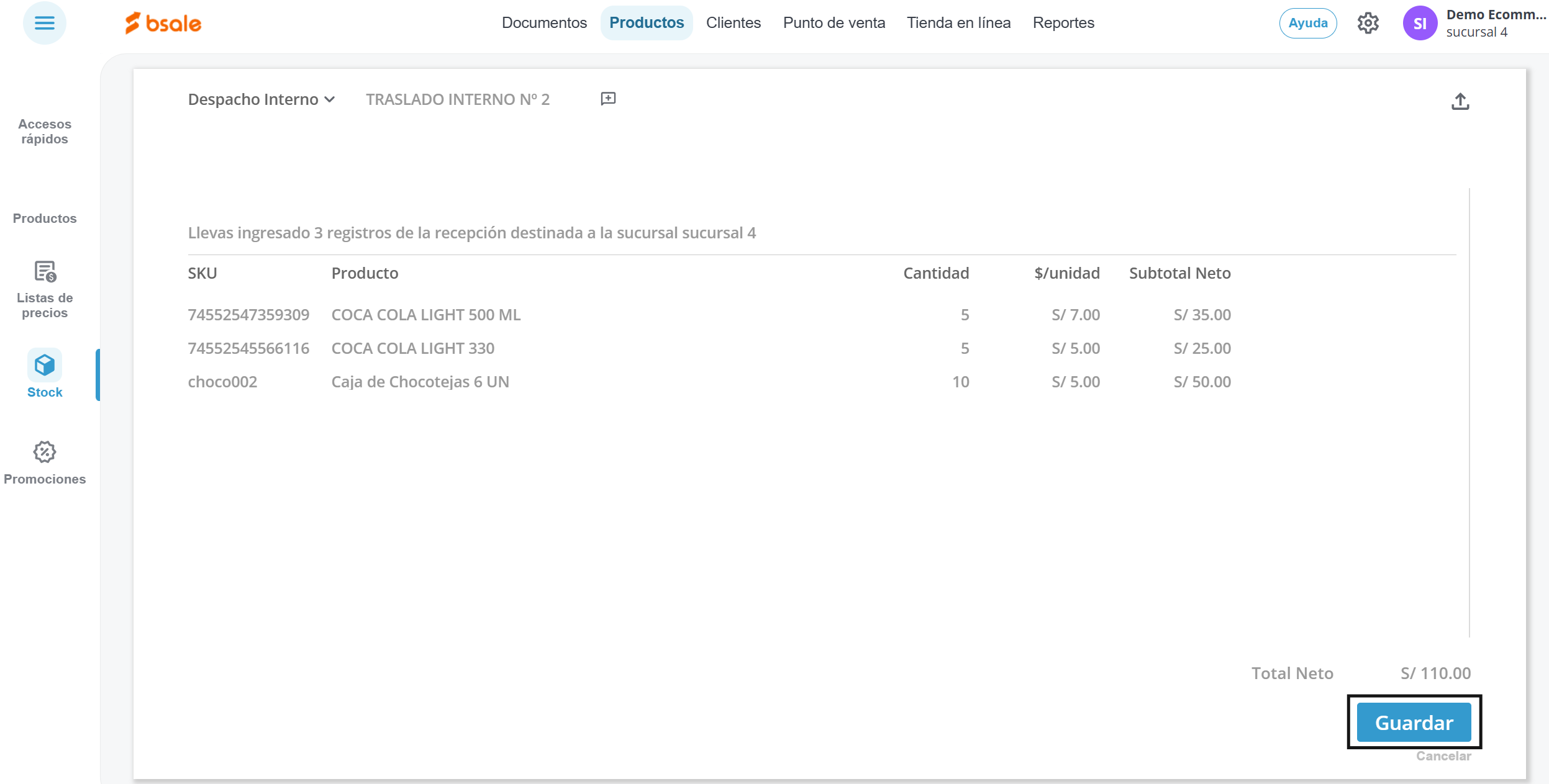Image resolution: width=1549 pixels, height=784 pixels.
Task: Select the Coca Cola Light 500 ML row
Action: pos(426,315)
